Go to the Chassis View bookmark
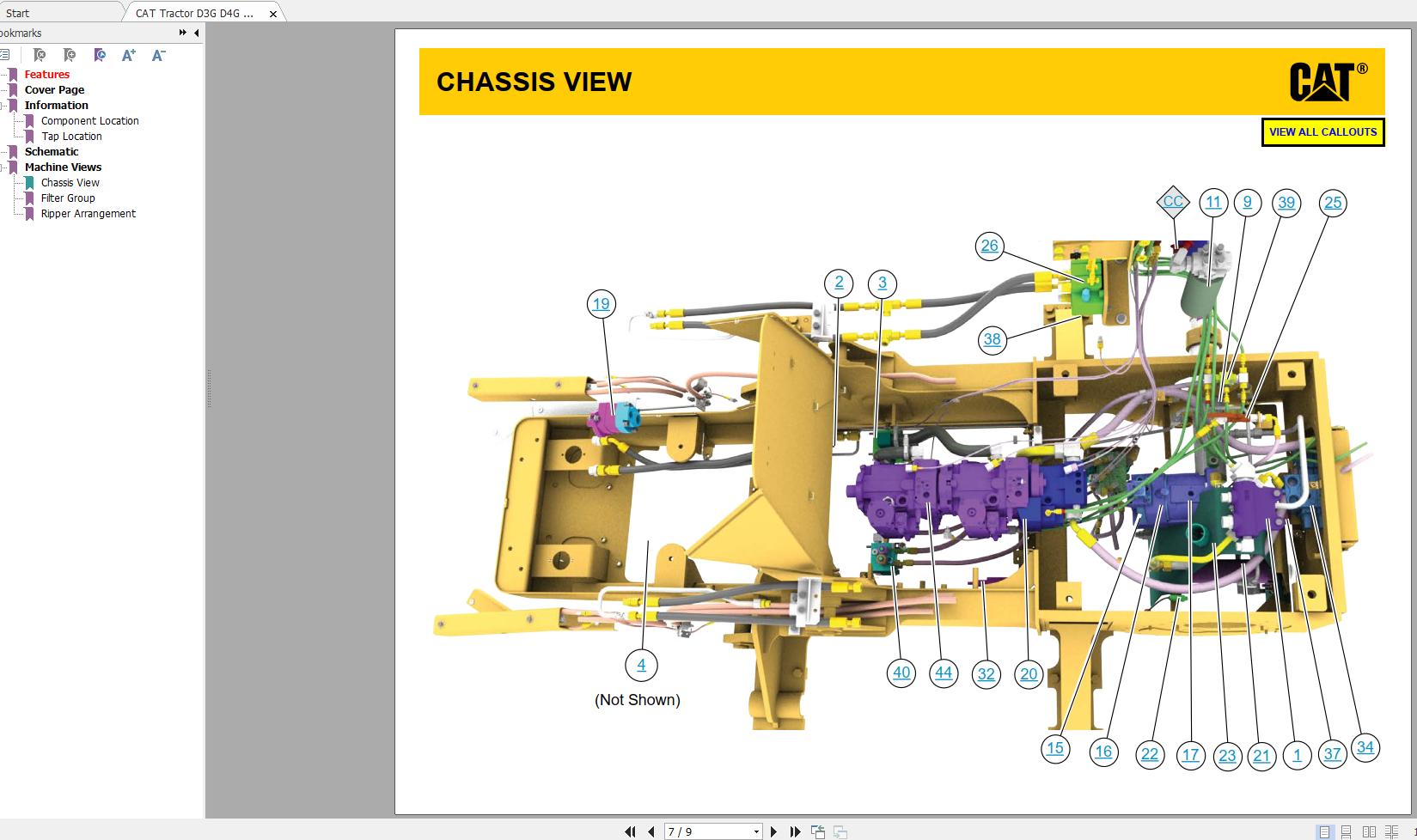Screen dimensions: 1417x840 [x=70, y=182]
